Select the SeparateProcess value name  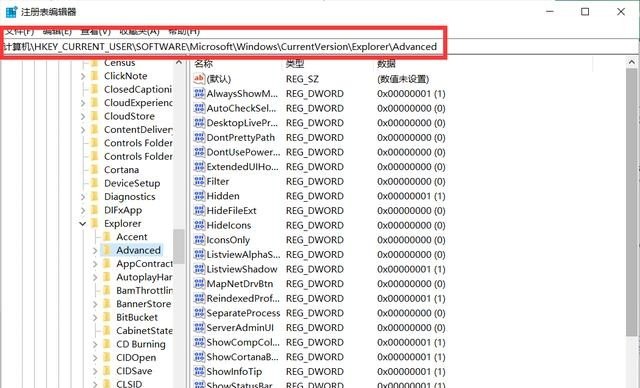tap(243, 313)
